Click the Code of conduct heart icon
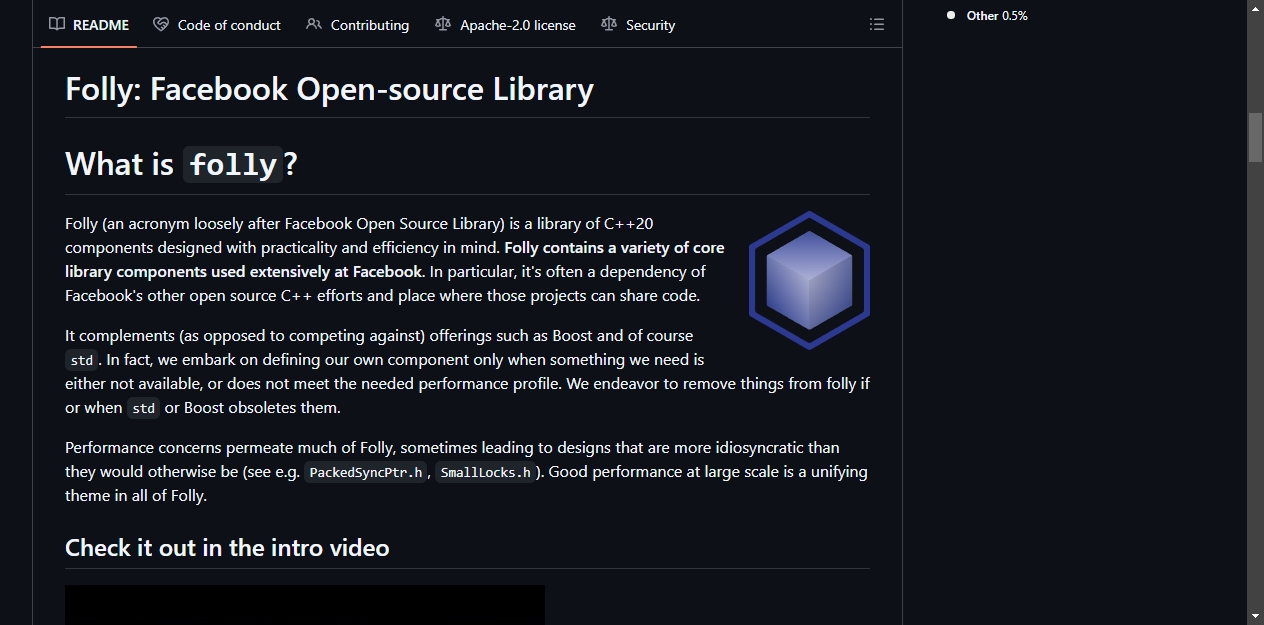Viewport: 1264px width, 625px height. tap(161, 25)
